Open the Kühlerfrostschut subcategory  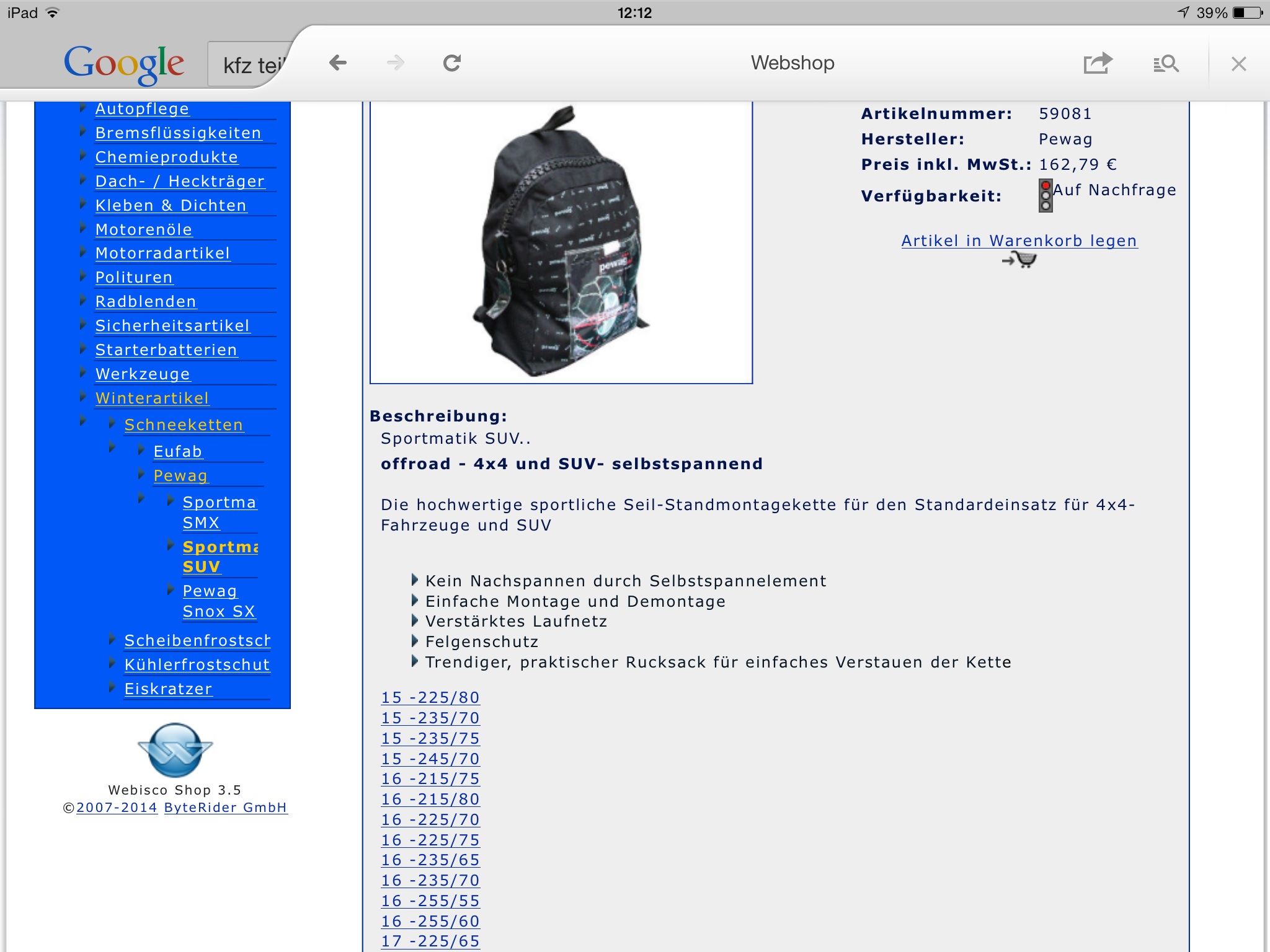[x=197, y=664]
